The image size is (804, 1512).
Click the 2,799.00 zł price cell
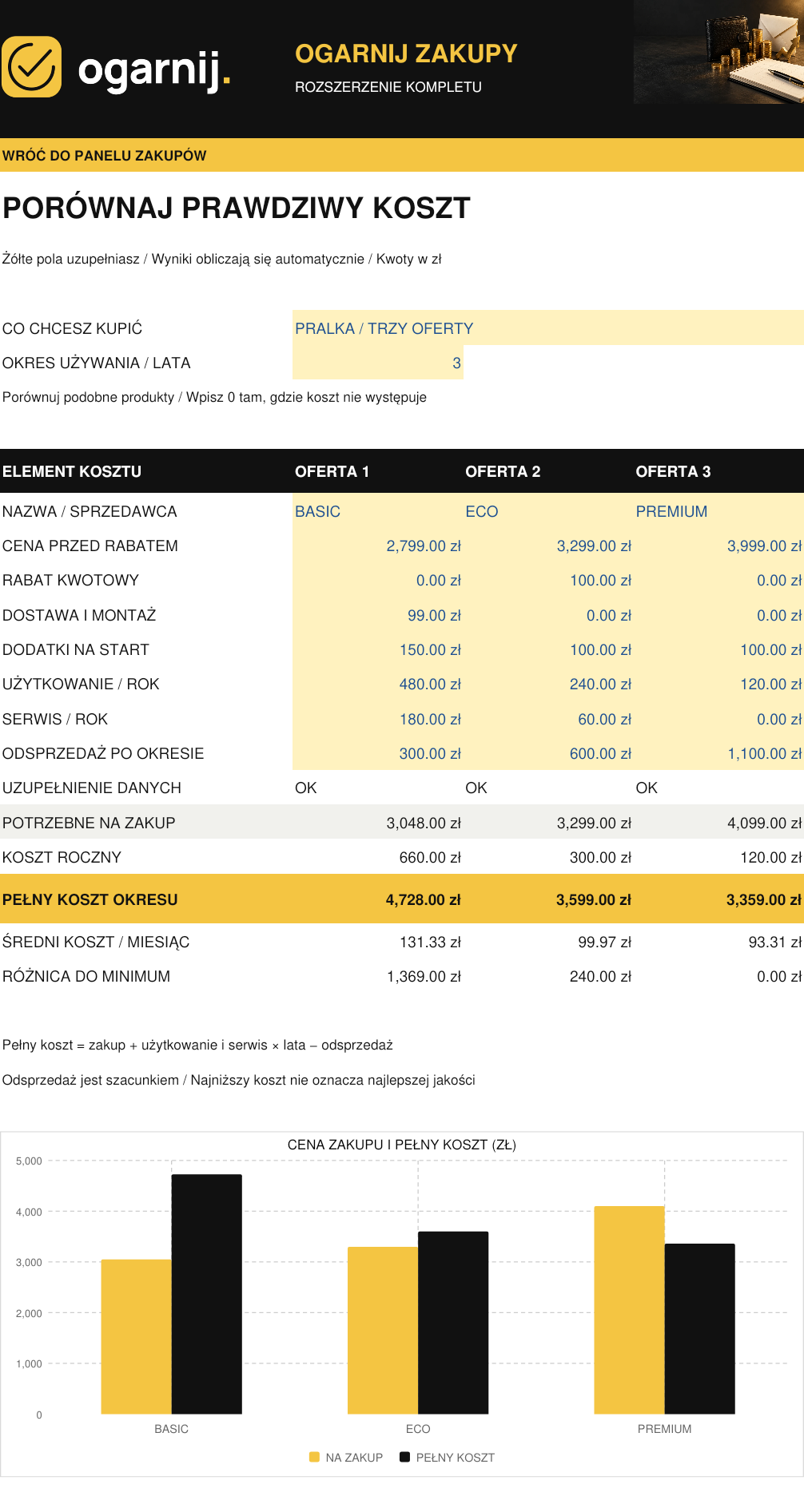[x=378, y=546]
